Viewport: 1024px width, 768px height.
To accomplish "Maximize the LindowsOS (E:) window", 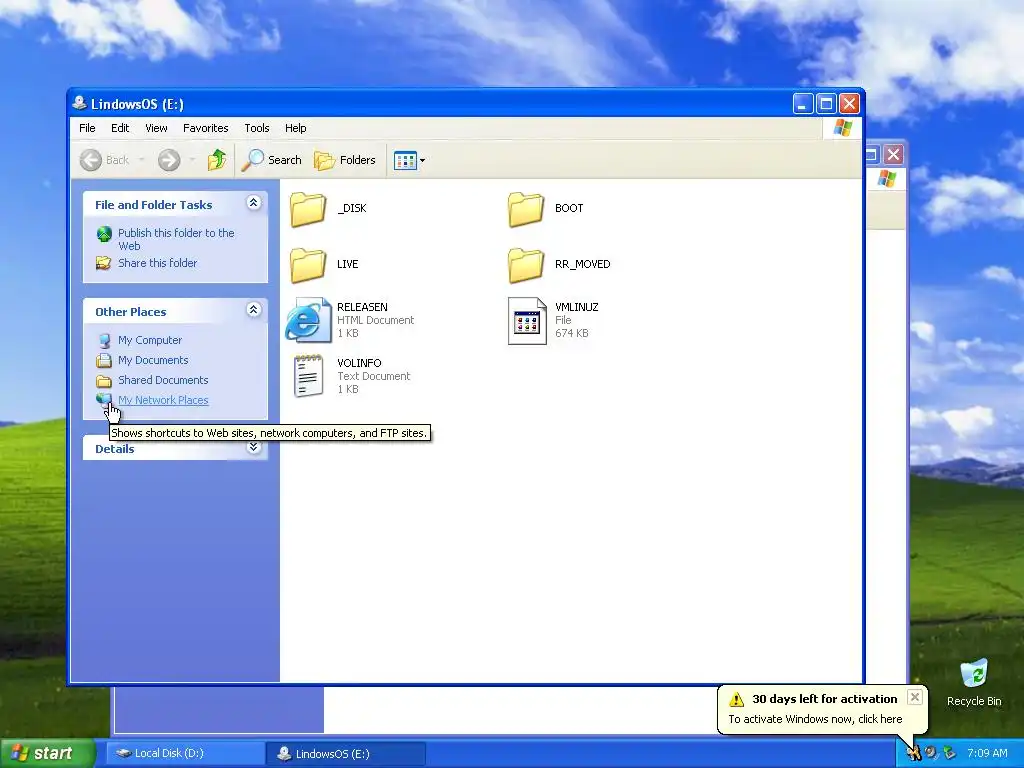I will [x=826, y=104].
